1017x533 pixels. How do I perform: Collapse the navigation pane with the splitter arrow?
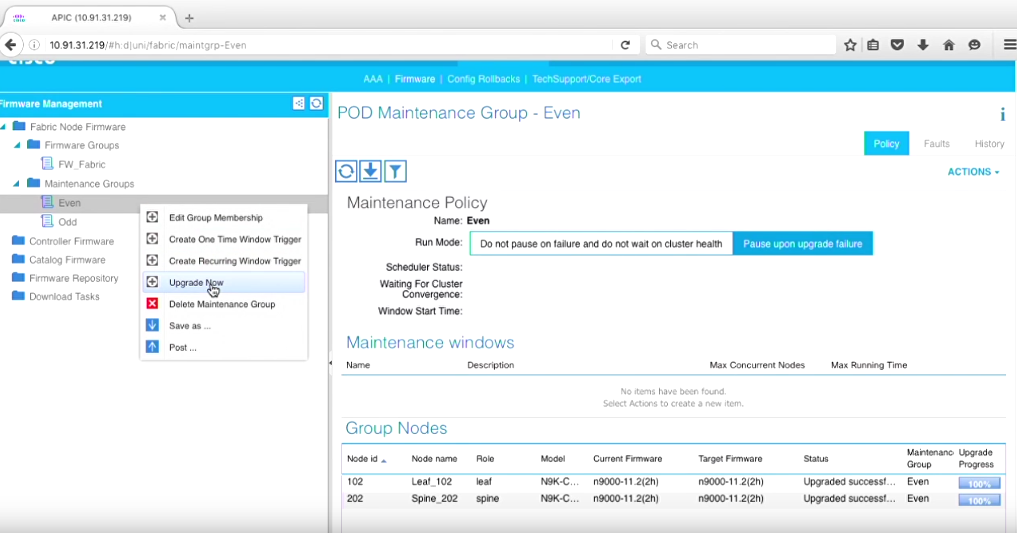[330, 363]
